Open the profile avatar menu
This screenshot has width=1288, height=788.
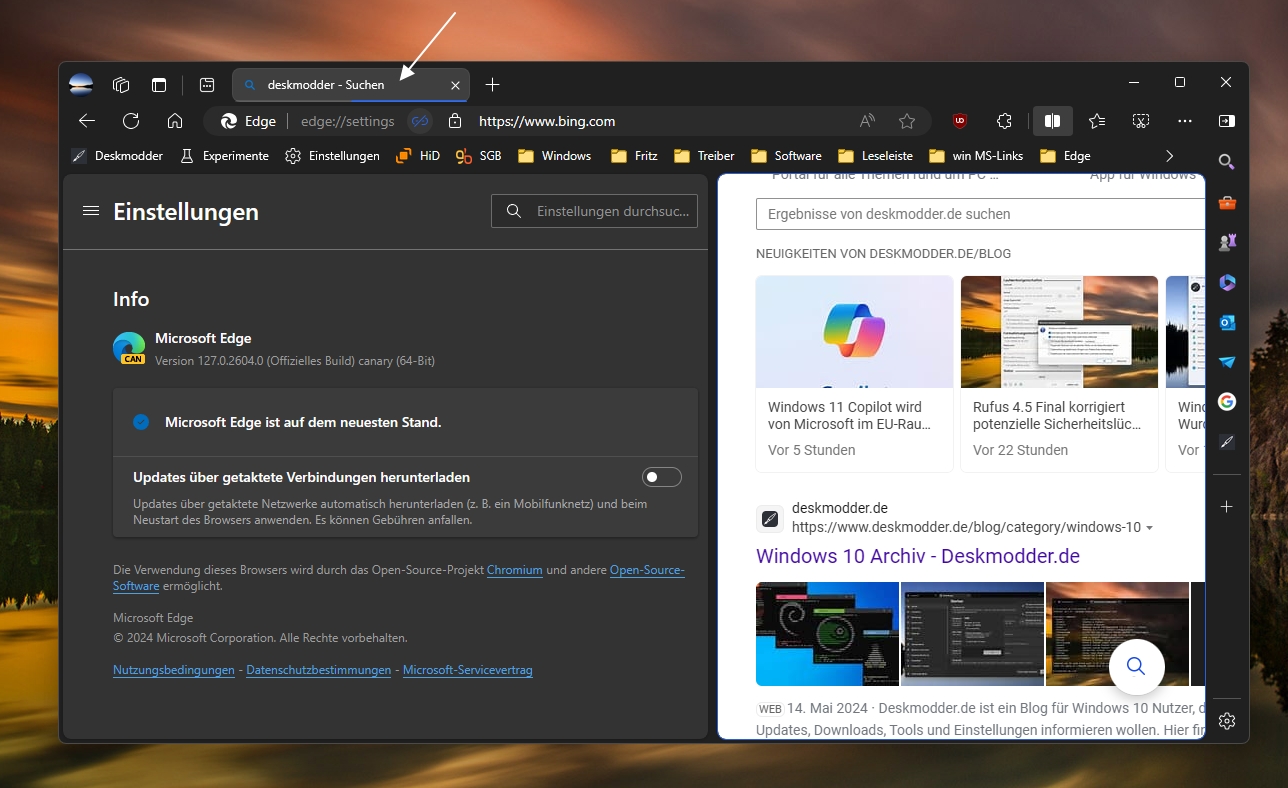click(x=81, y=85)
